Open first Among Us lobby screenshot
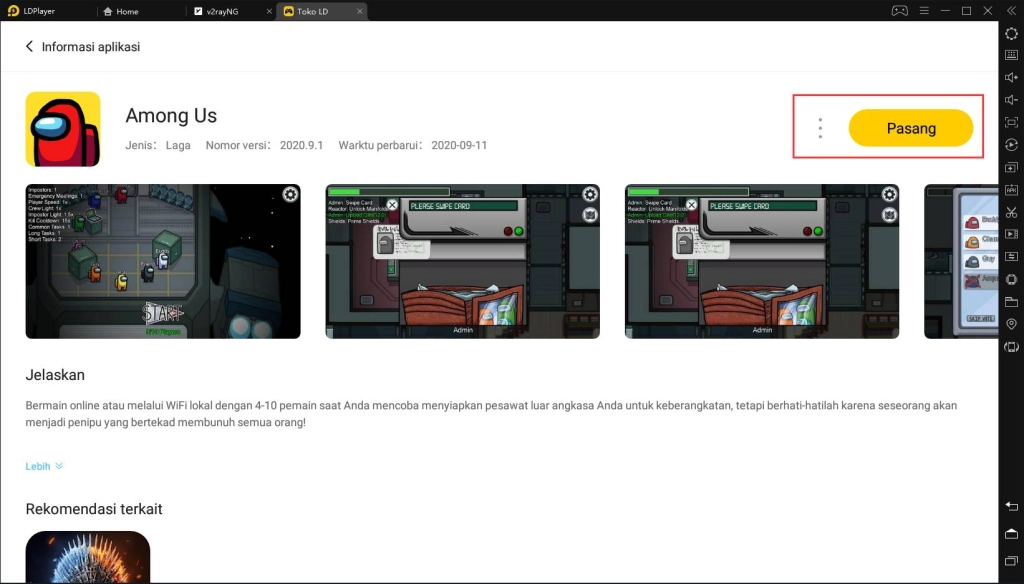 coord(163,261)
